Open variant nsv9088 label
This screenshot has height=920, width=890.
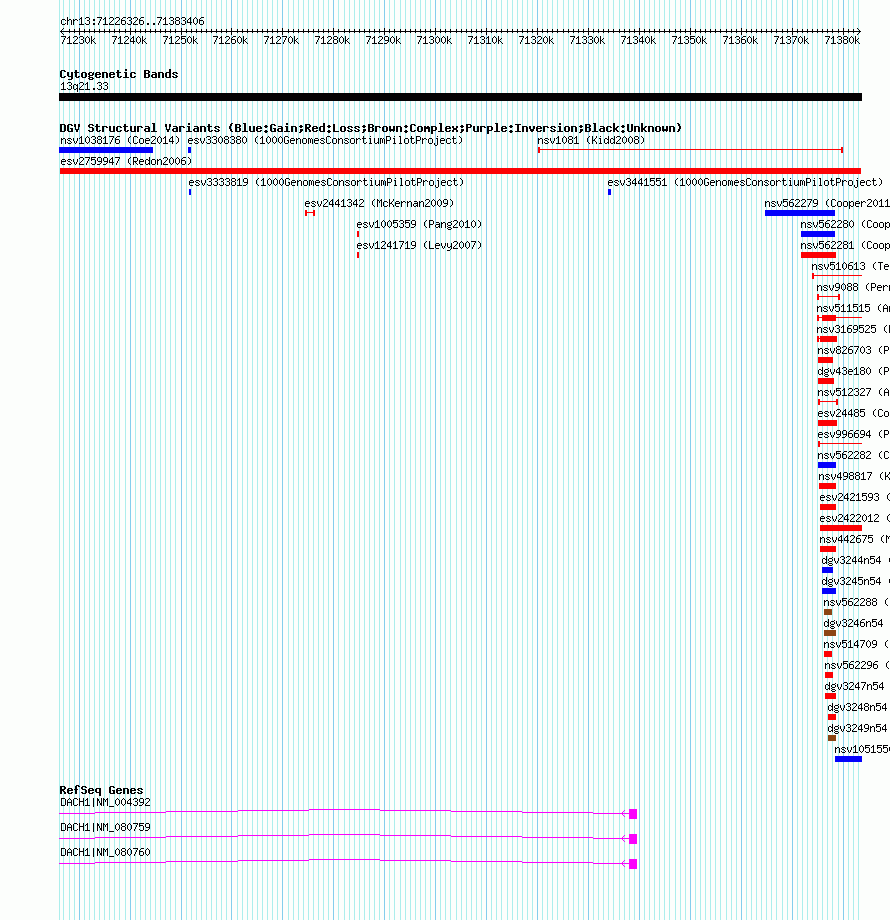coord(853,288)
